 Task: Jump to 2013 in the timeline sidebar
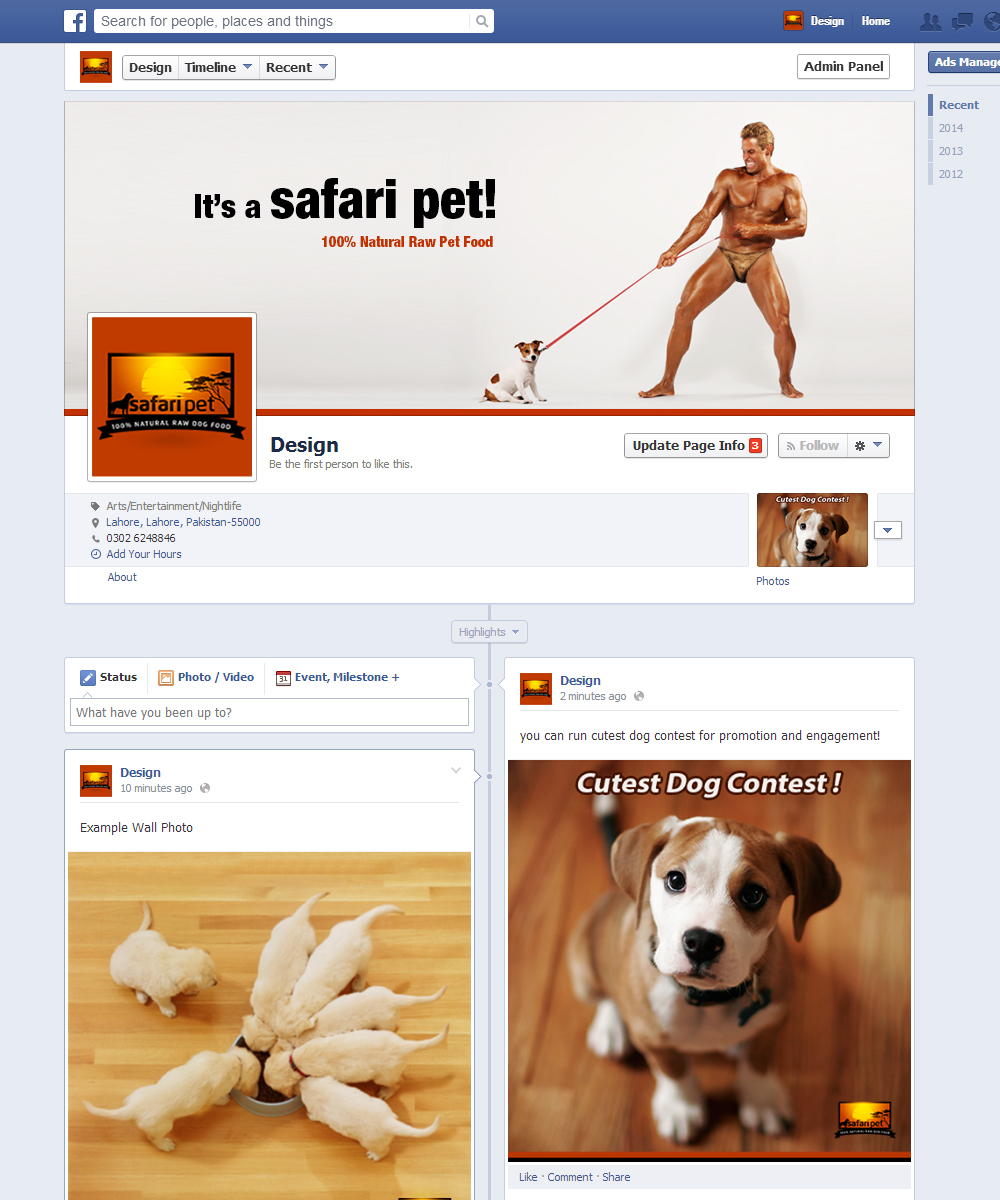pos(951,151)
